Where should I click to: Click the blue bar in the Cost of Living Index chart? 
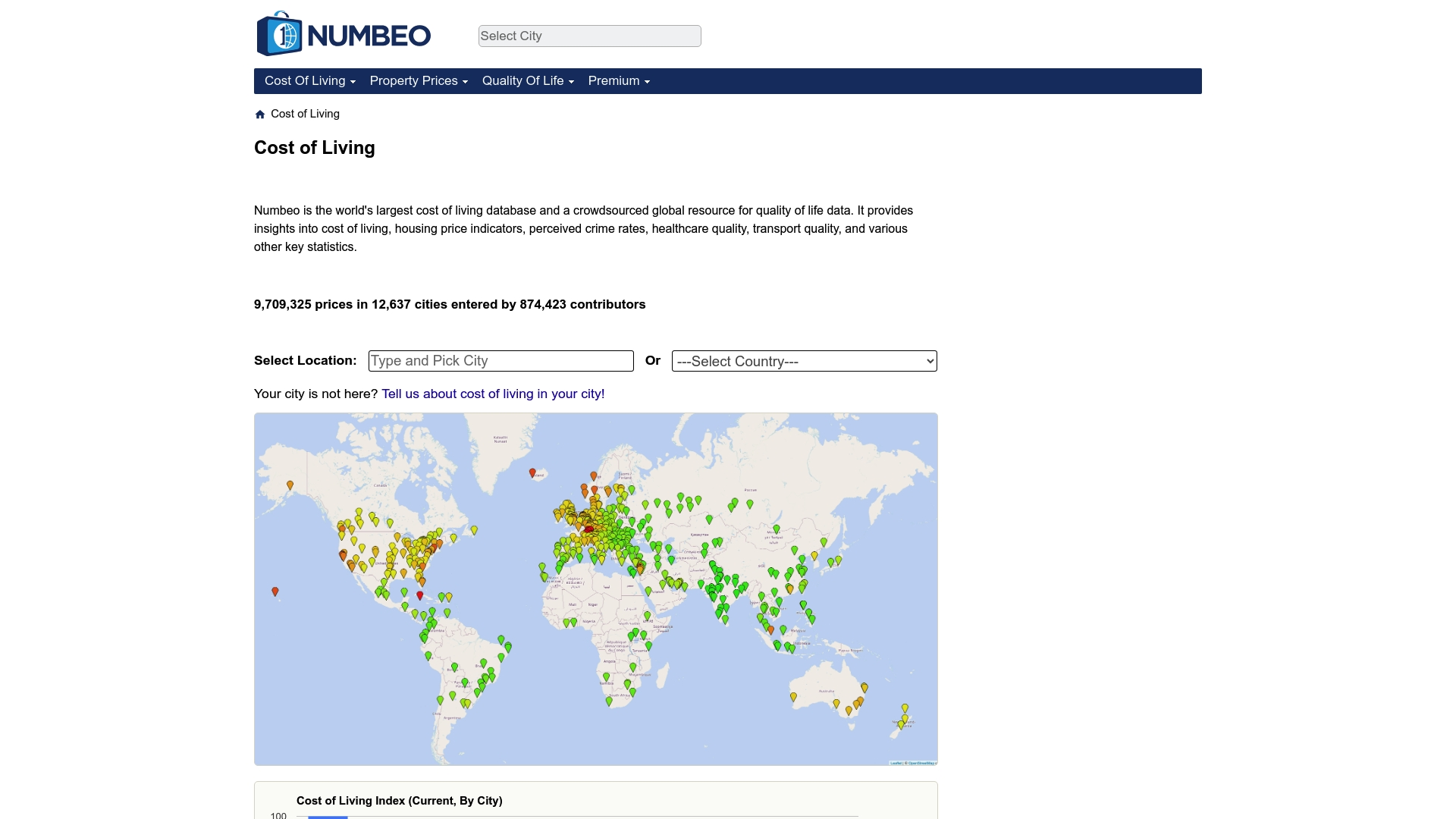(x=326, y=817)
